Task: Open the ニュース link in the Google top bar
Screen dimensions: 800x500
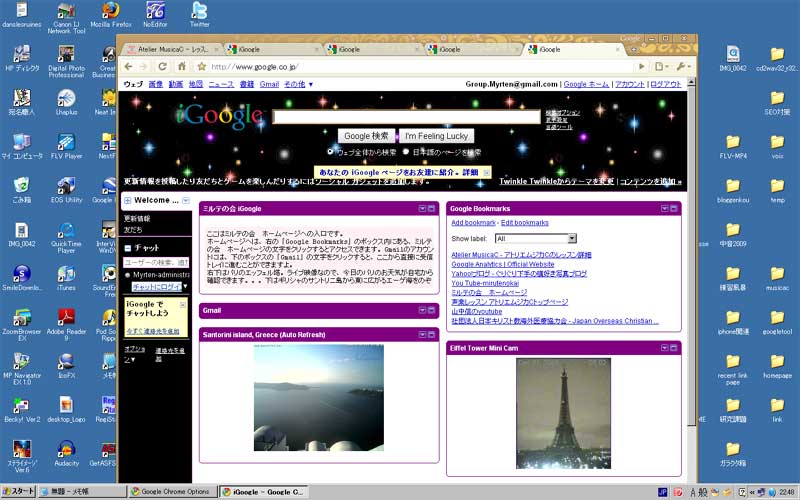Action: 221,84
